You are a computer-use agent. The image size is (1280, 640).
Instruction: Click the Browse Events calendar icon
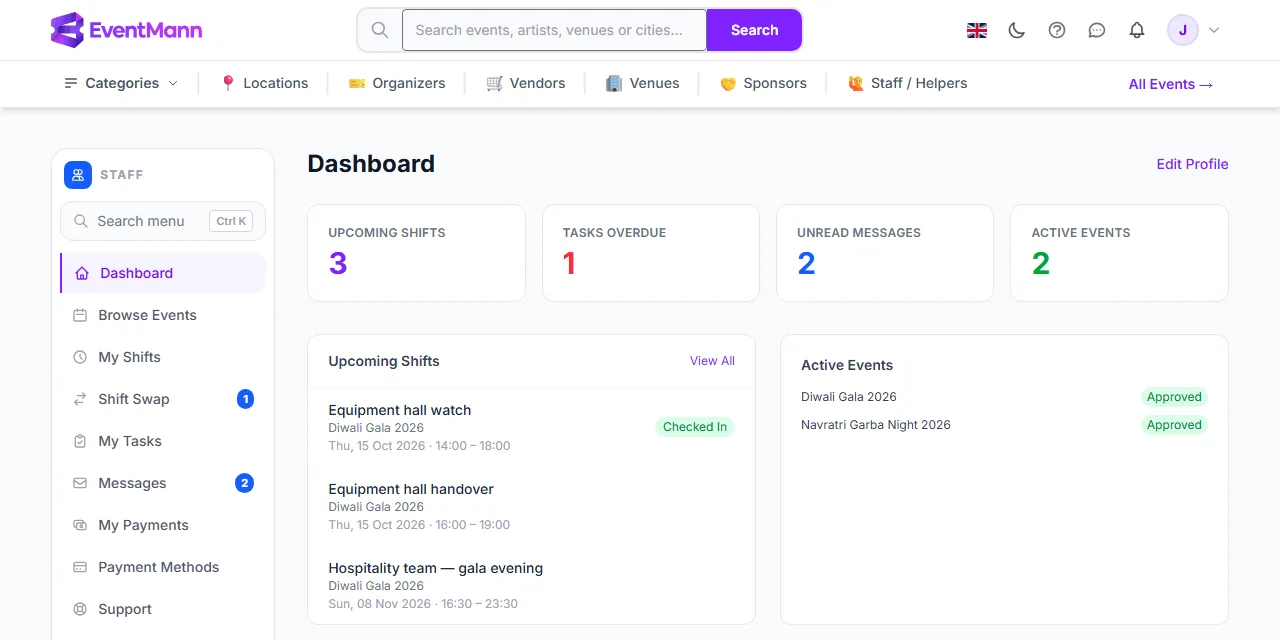80,315
